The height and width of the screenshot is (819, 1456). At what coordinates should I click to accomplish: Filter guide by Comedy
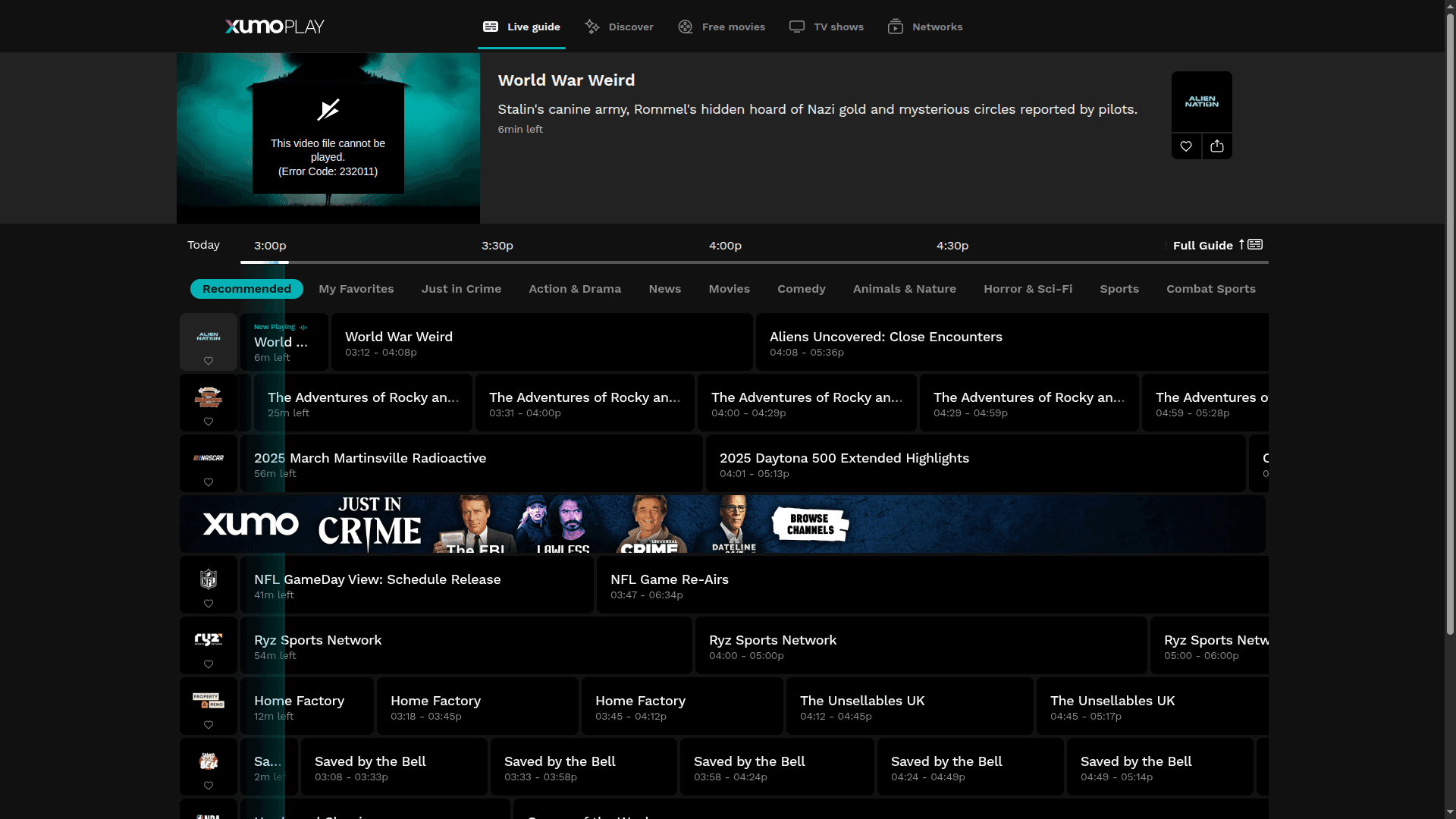(802, 289)
